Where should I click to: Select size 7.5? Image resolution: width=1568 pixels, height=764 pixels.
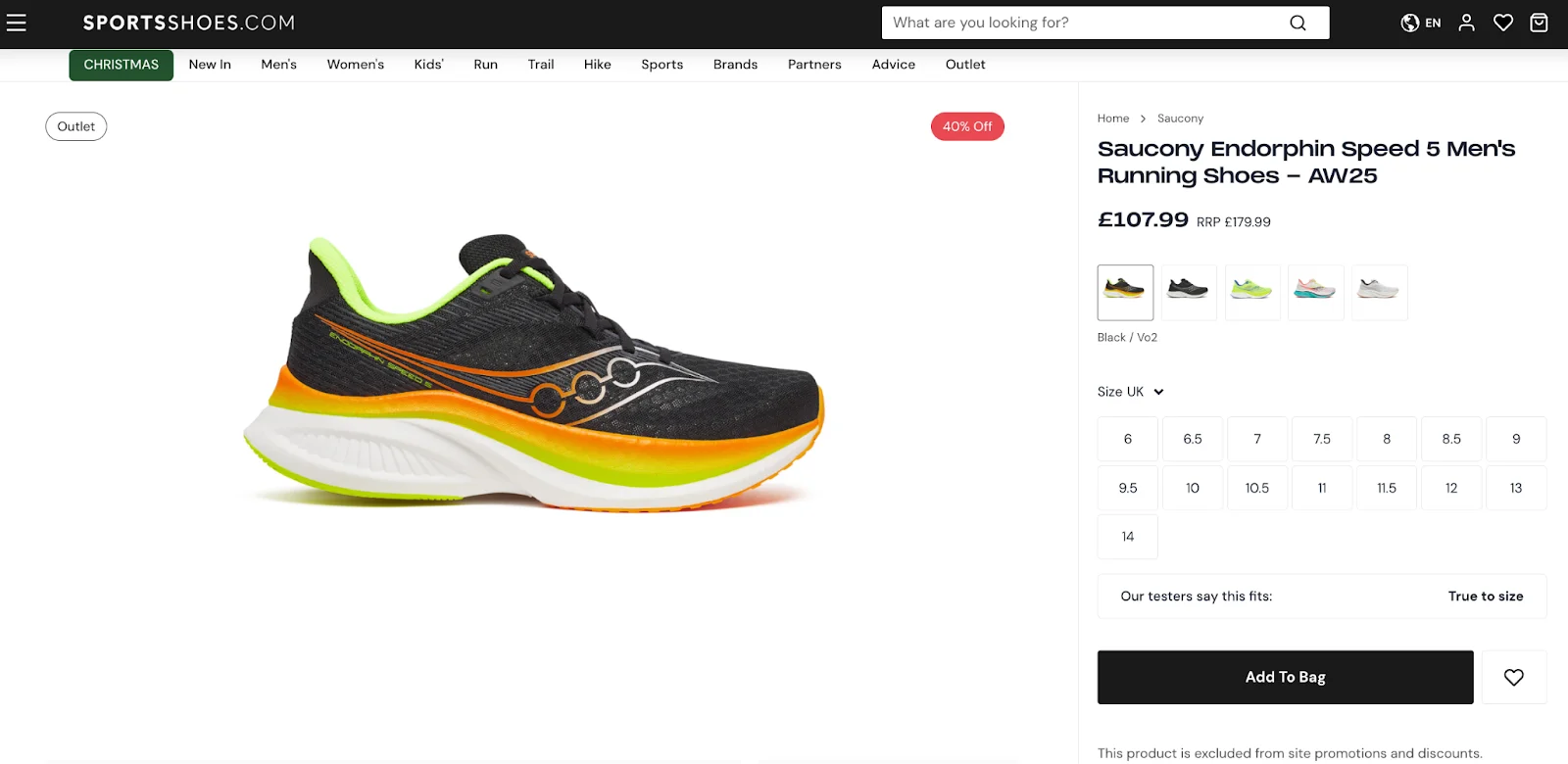(1322, 439)
